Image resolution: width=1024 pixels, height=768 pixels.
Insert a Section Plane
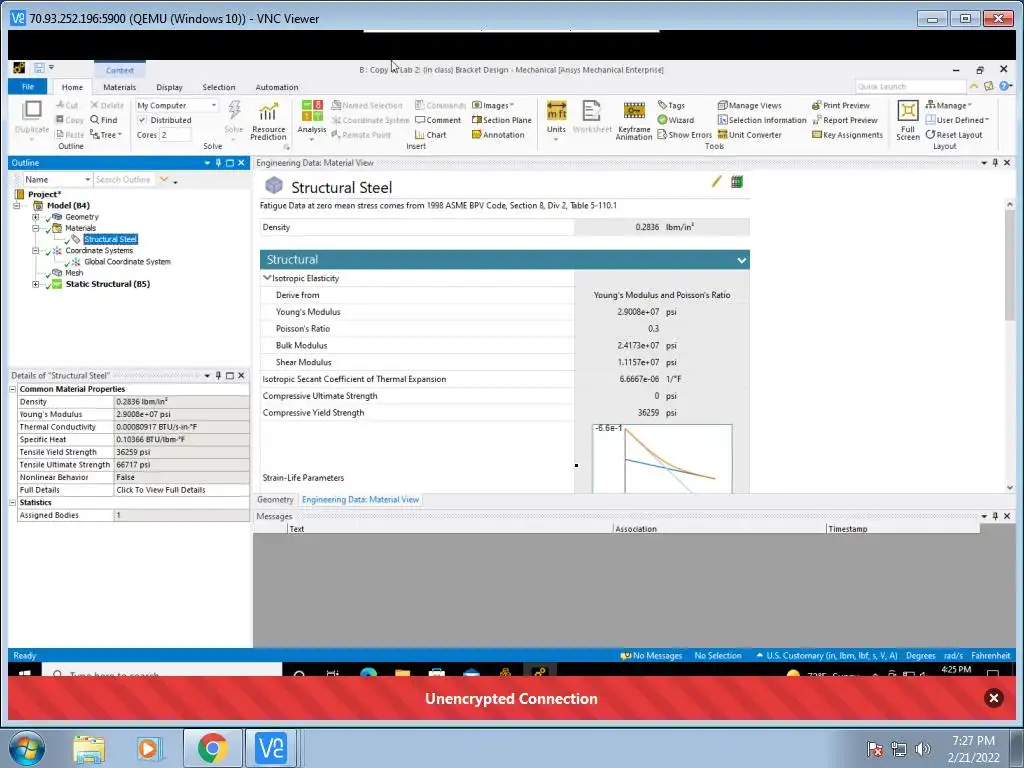502,120
